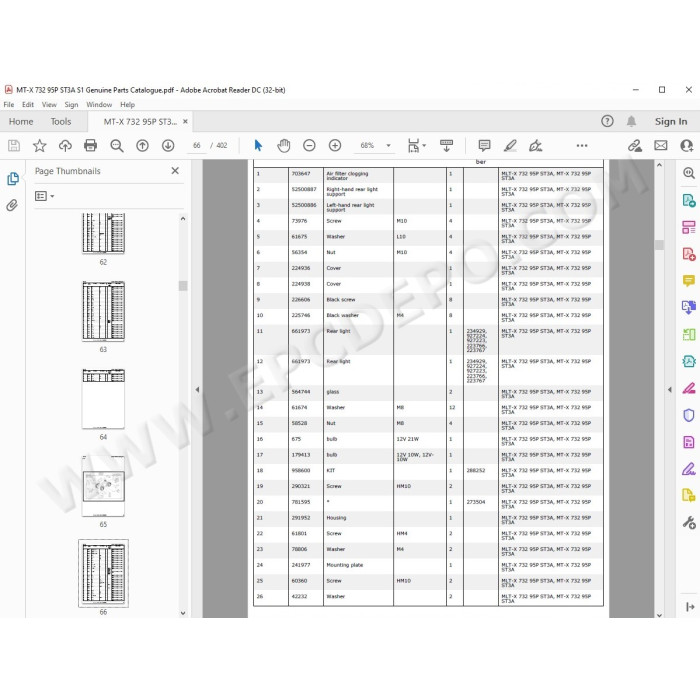Print the document with printer icon
The image size is (700, 700).
pyautogui.click(x=91, y=146)
